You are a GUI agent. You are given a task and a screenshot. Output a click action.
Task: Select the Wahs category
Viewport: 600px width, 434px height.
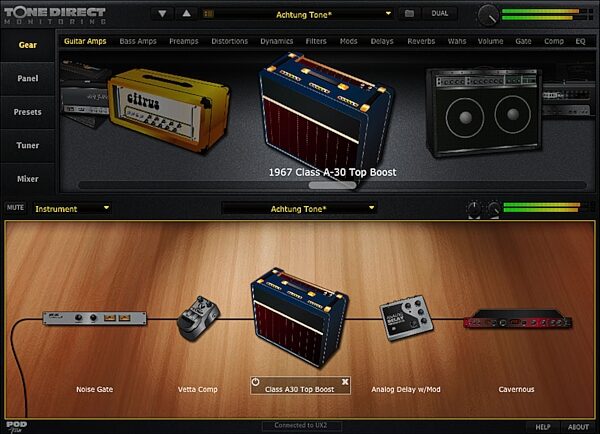(457, 41)
